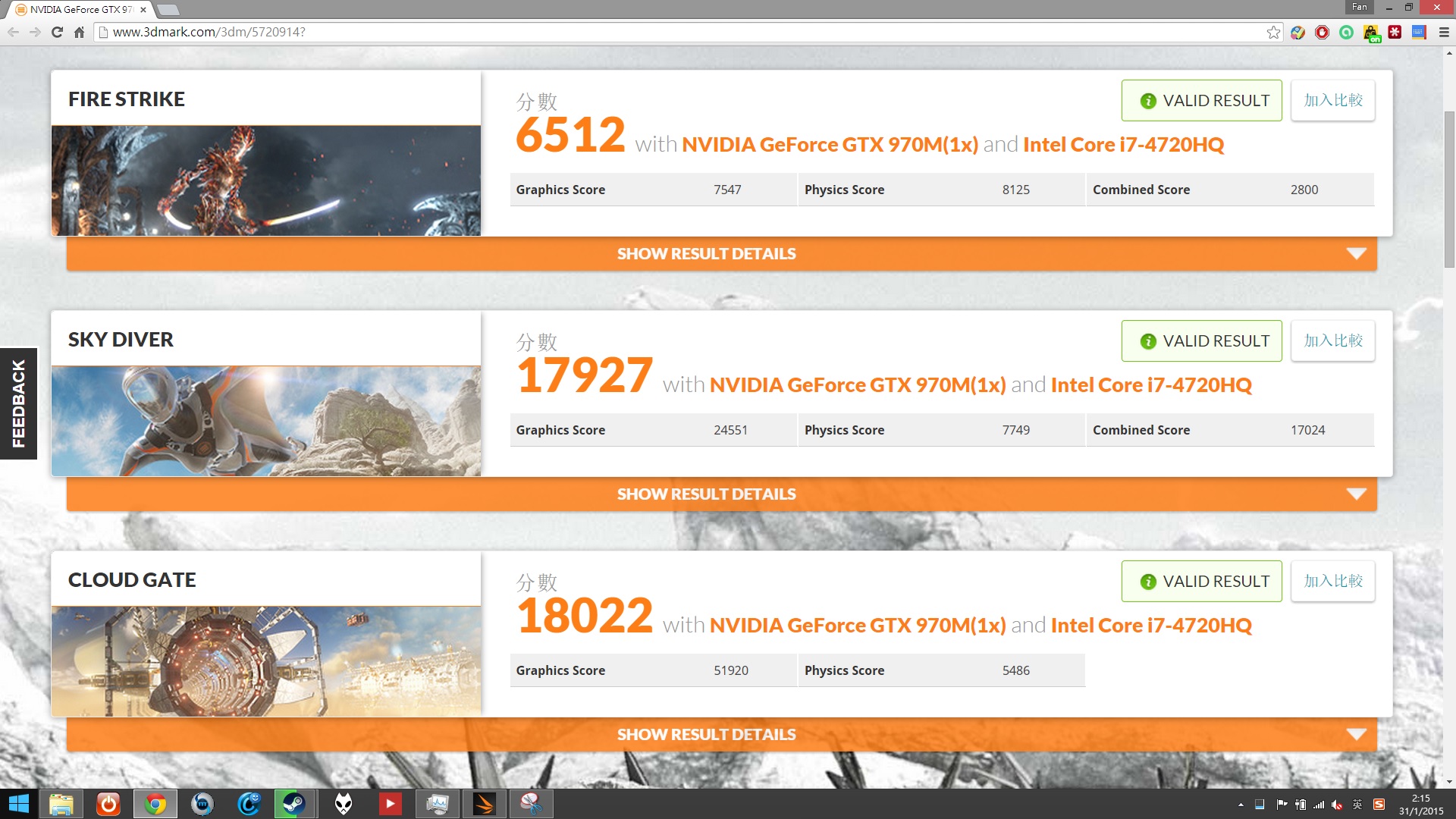Open the colorful checkmark extension icon
This screenshot has width=1456, height=819.
[x=1298, y=32]
